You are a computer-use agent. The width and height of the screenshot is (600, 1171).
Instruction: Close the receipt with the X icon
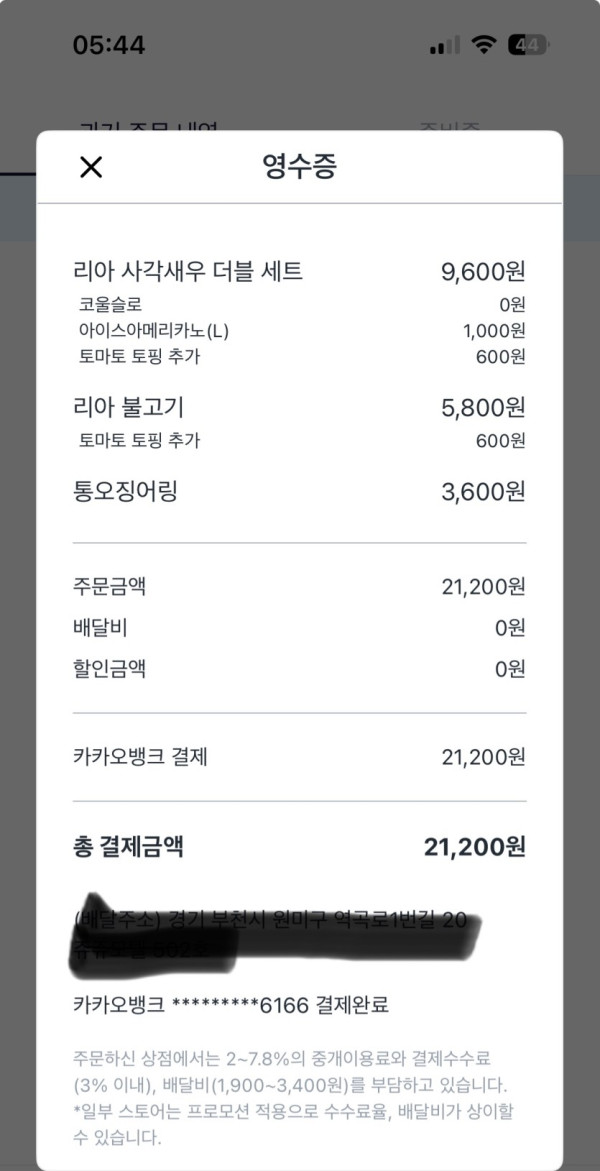[x=91, y=167]
